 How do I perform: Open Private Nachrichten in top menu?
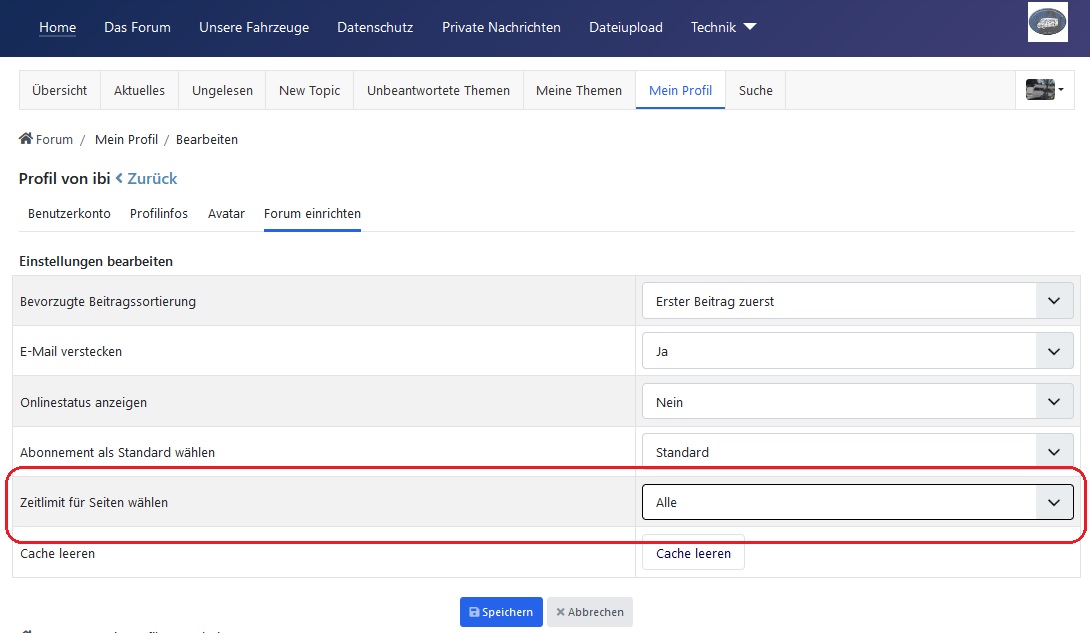501,27
